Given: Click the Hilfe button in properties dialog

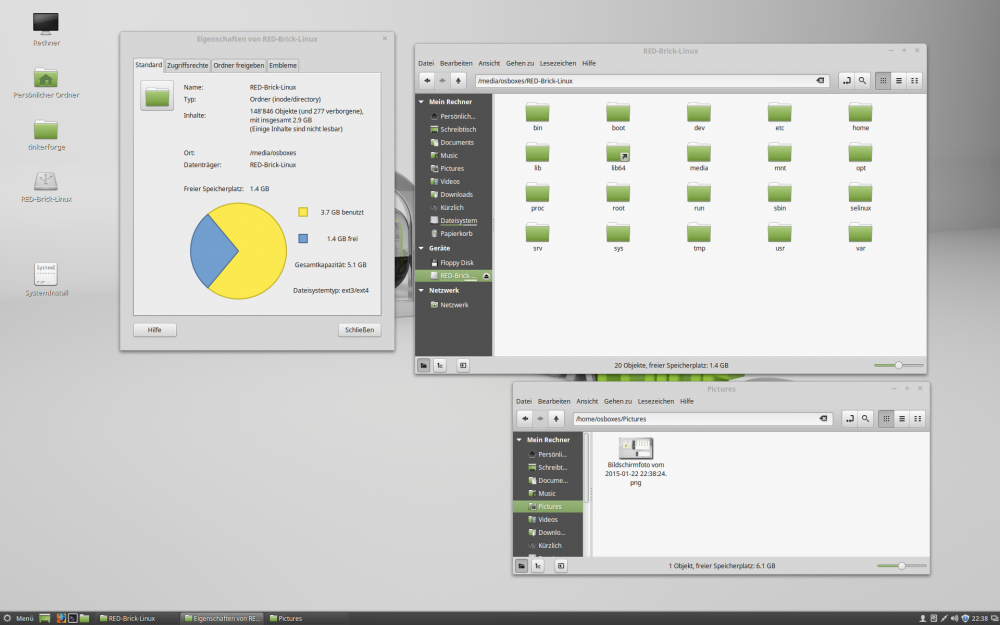Looking at the screenshot, I should 154,330.
